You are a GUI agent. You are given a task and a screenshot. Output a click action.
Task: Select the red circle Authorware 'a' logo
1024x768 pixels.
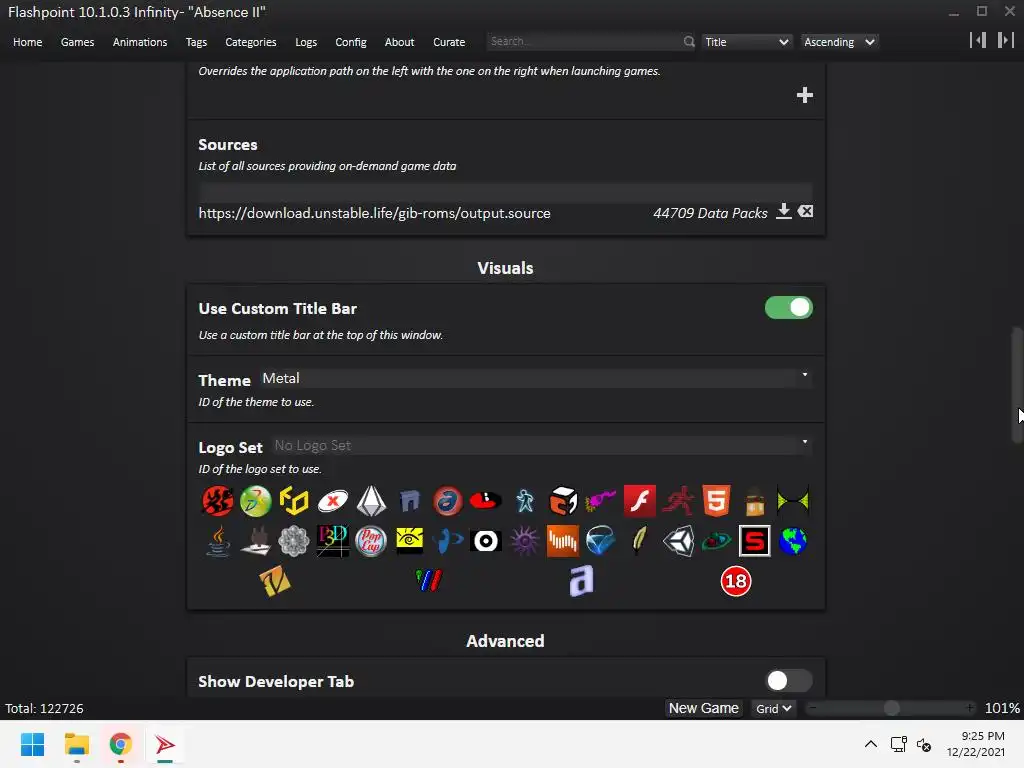pyautogui.click(x=447, y=502)
